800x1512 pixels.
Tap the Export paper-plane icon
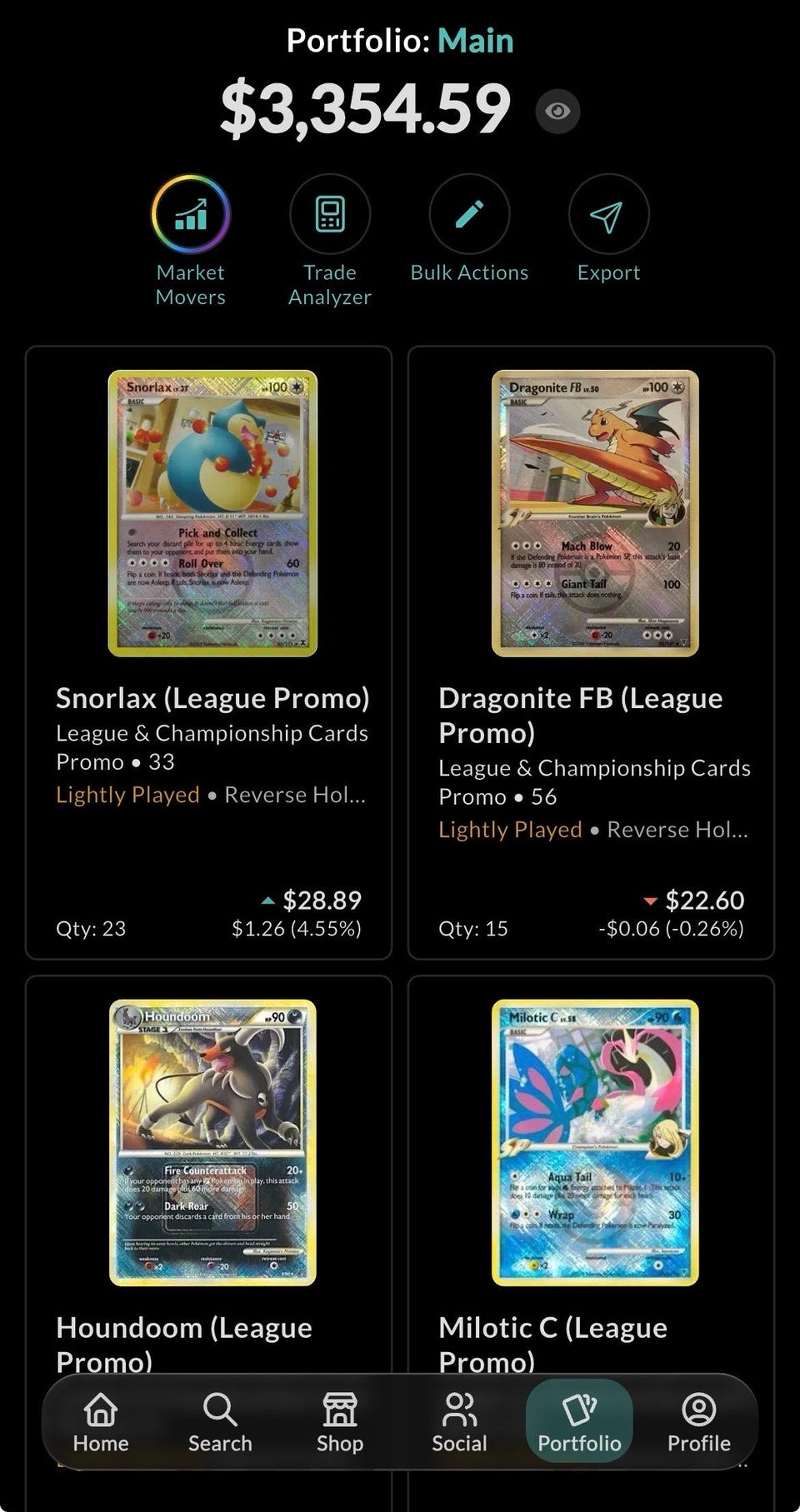[608, 214]
